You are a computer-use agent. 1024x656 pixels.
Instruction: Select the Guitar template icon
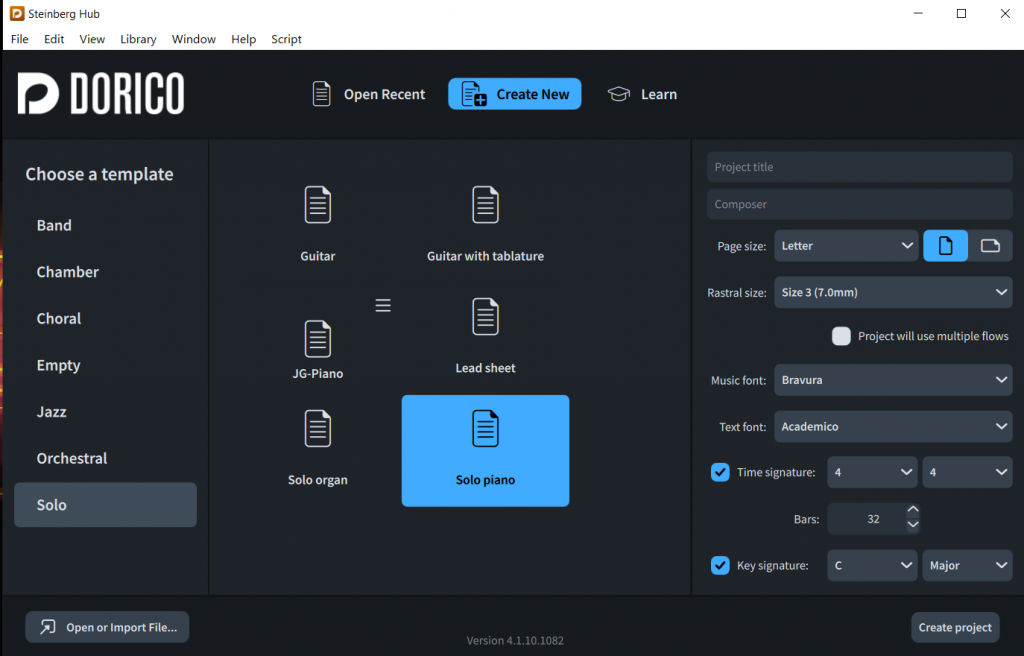[x=318, y=206]
